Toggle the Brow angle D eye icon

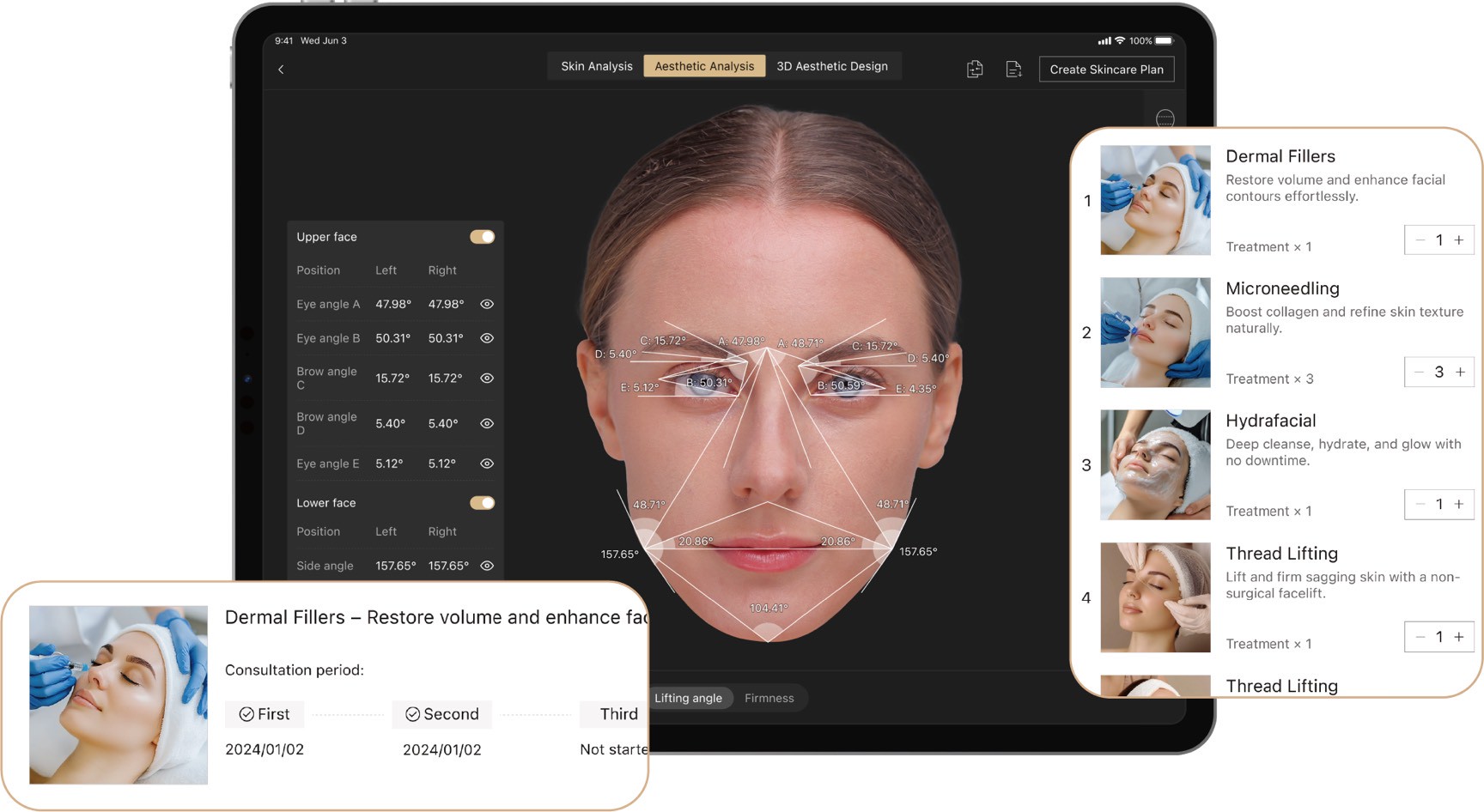click(x=487, y=423)
